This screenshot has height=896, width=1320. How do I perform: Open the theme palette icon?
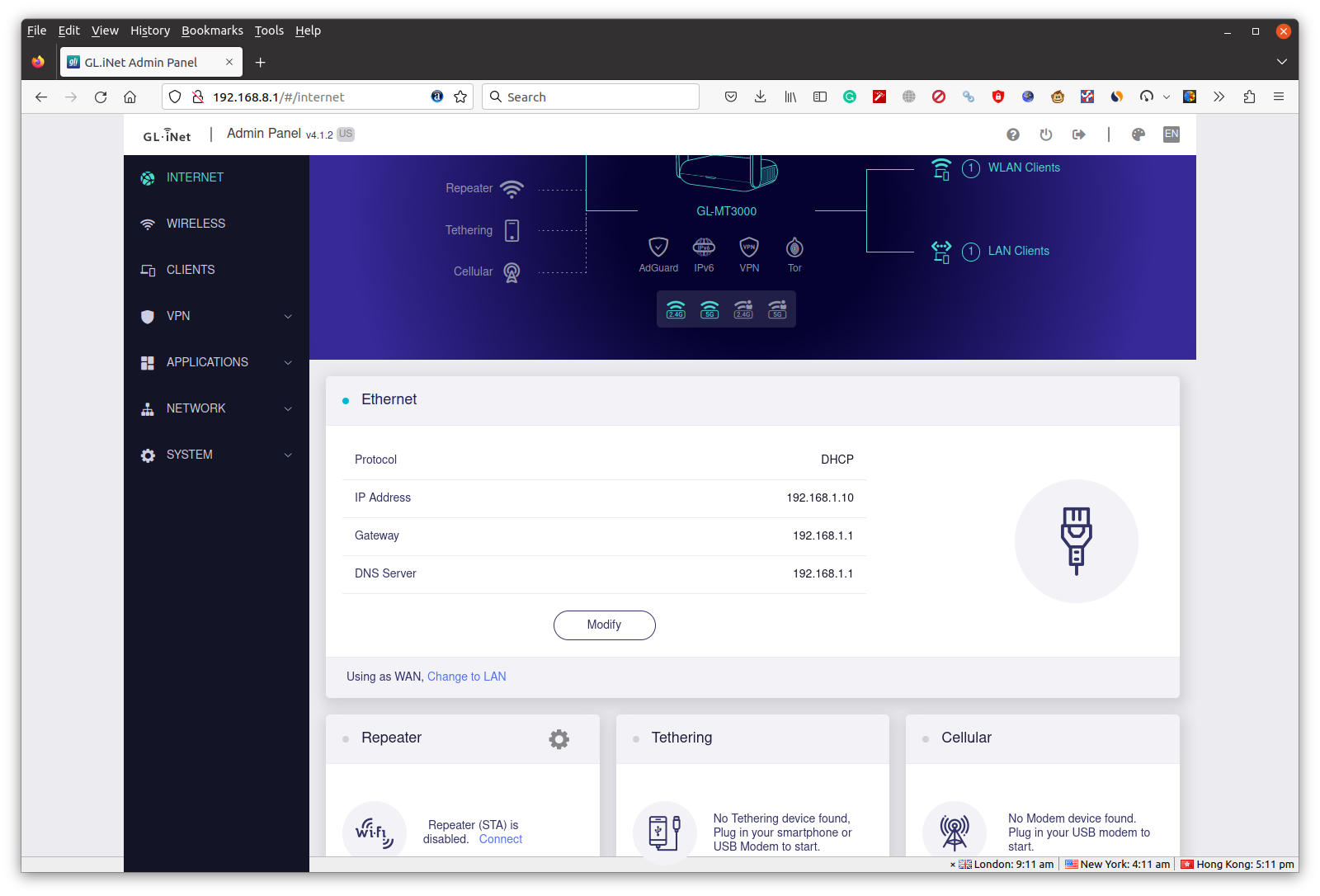(1138, 134)
